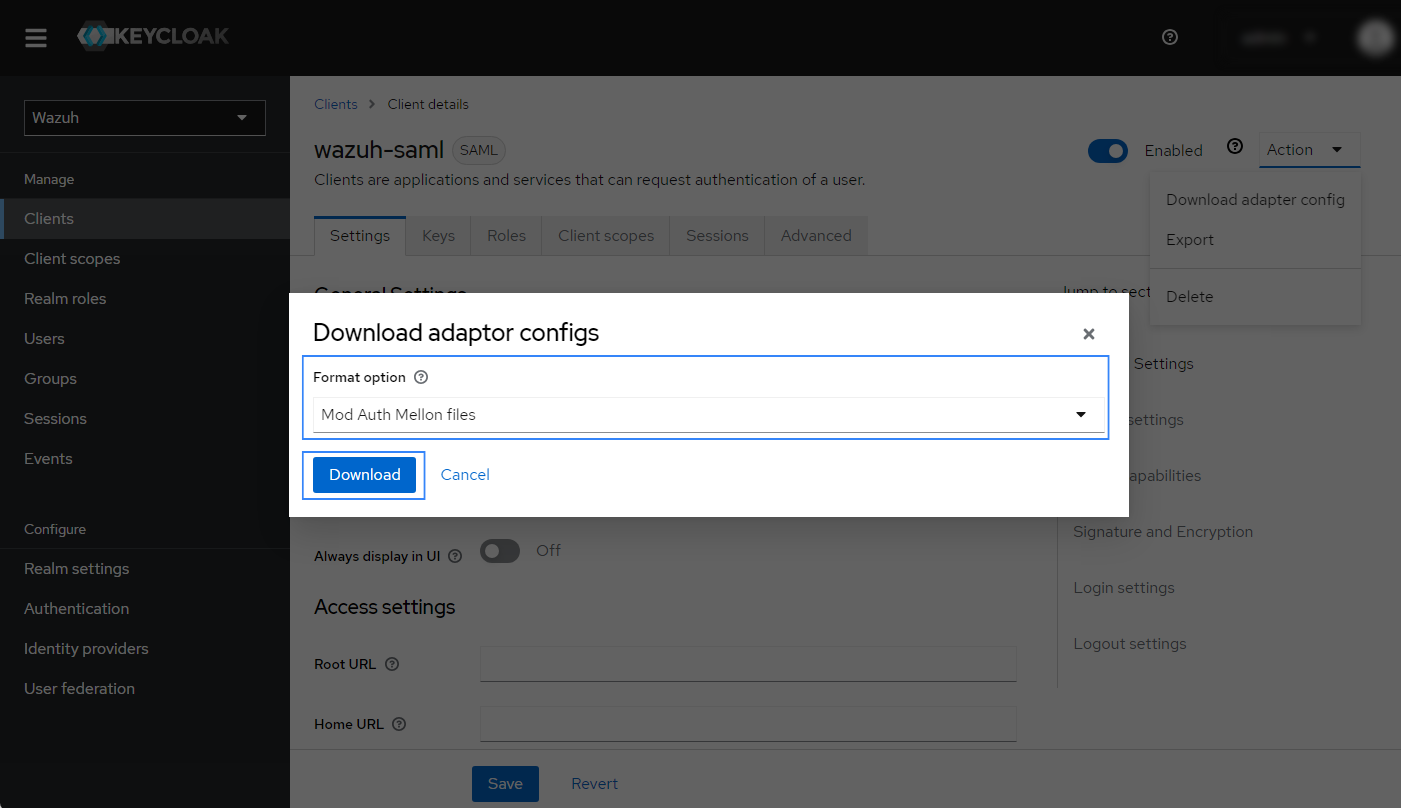Screen dimensions: 1401x808
Task: Open Identity providers in the sidebar
Action: tap(86, 649)
